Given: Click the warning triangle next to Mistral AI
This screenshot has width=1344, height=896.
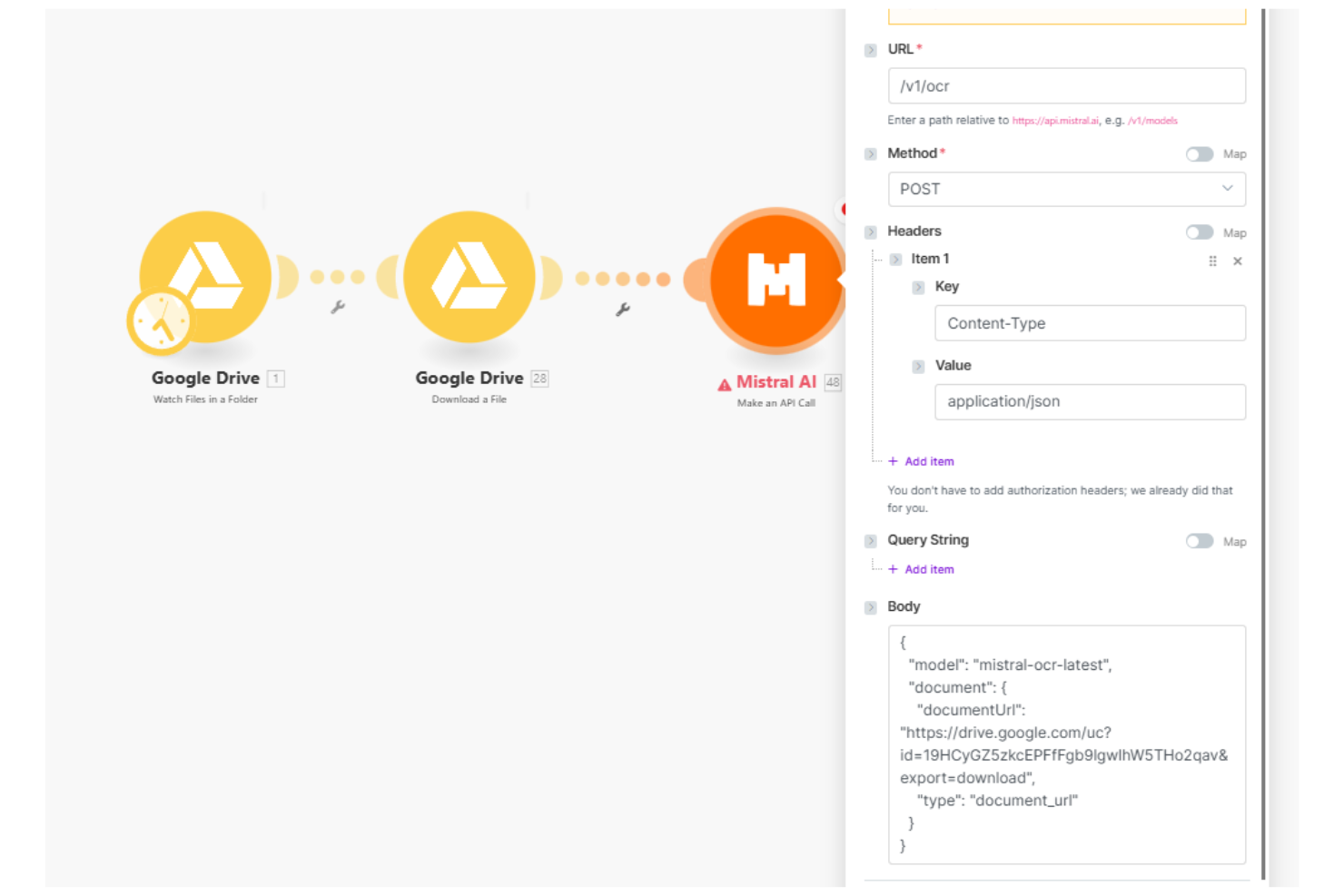Looking at the screenshot, I should tap(724, 384).
